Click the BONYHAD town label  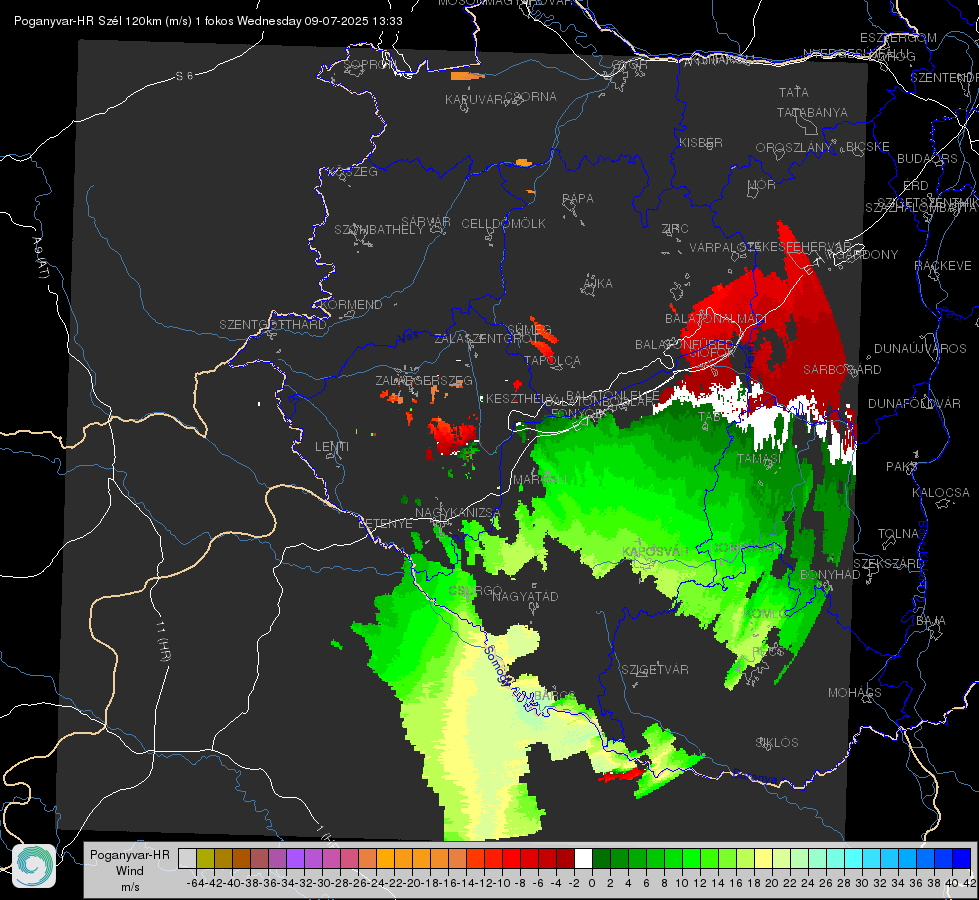[830, 574]
